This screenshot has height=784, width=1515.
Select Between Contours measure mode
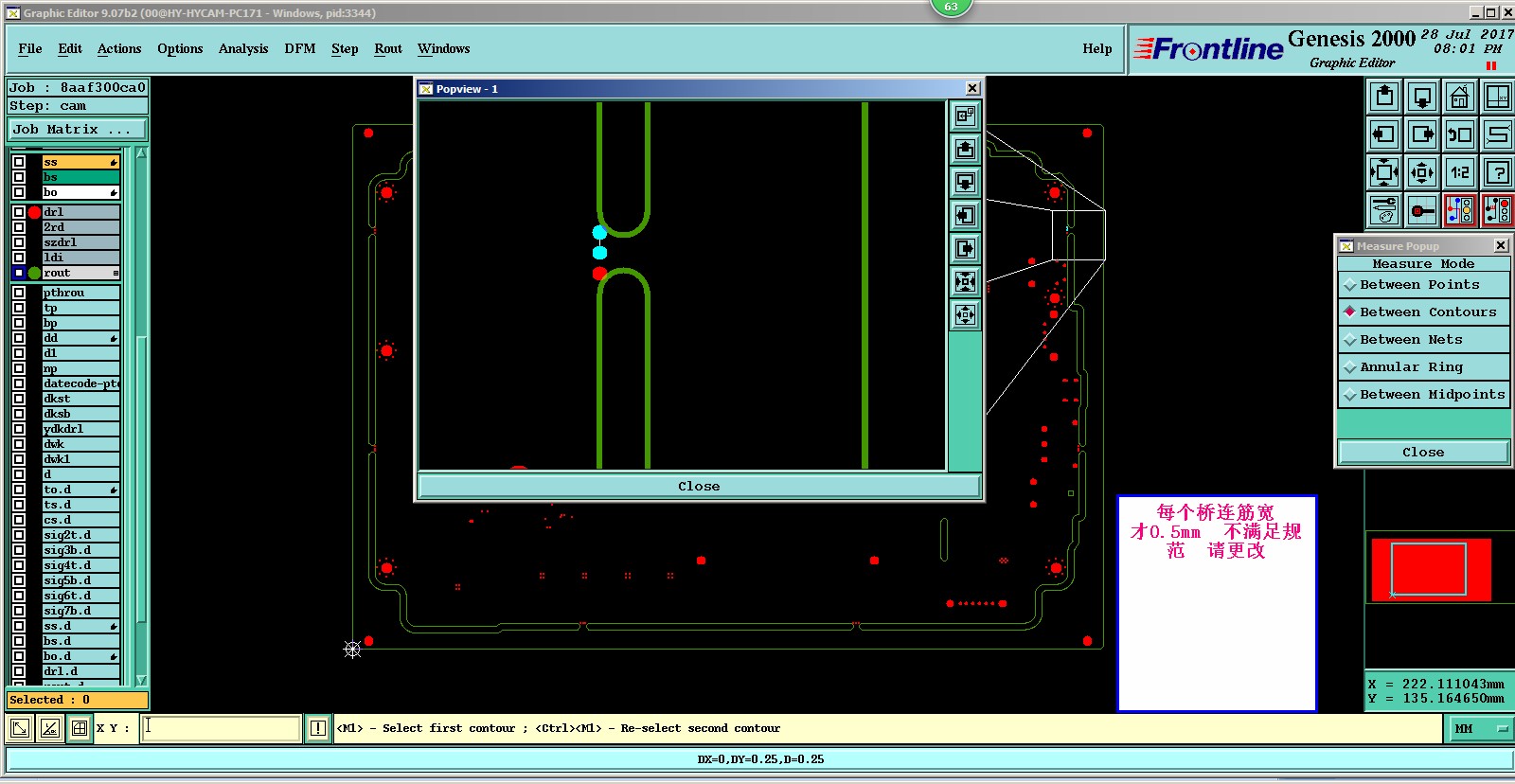pyautogui.click(x=1423, y=312)
